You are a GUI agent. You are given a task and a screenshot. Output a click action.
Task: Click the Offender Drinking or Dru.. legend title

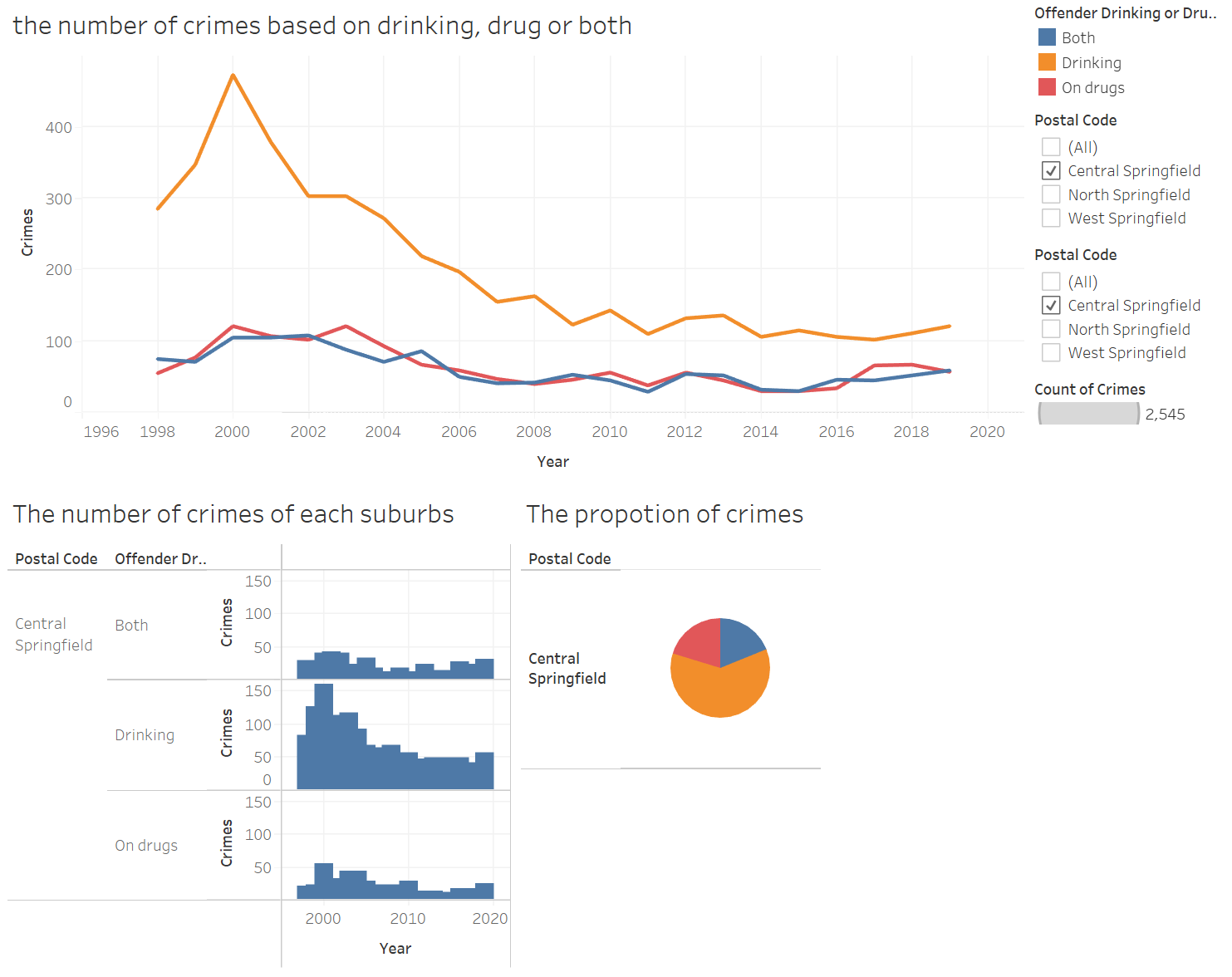click(x=1125, y=13)
